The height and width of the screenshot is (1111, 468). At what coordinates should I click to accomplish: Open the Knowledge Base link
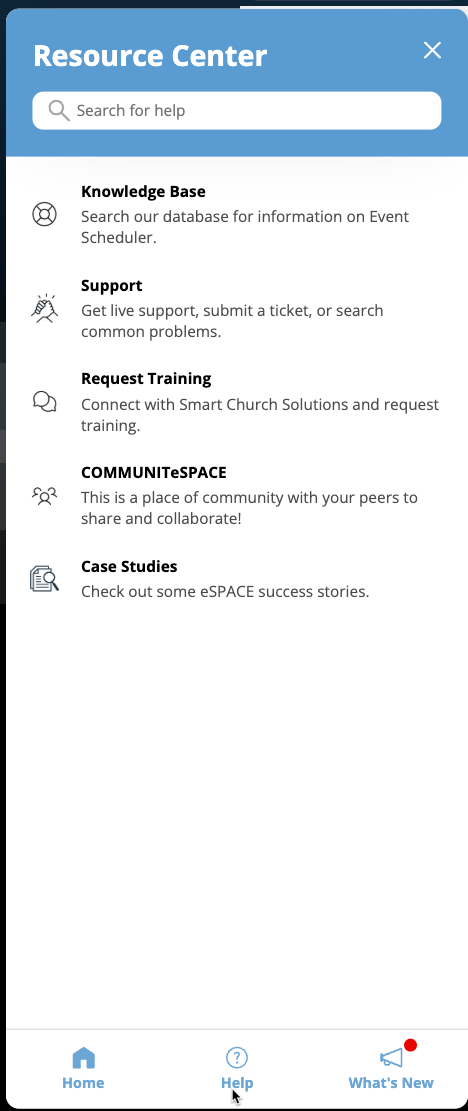(x=143, y=191)
